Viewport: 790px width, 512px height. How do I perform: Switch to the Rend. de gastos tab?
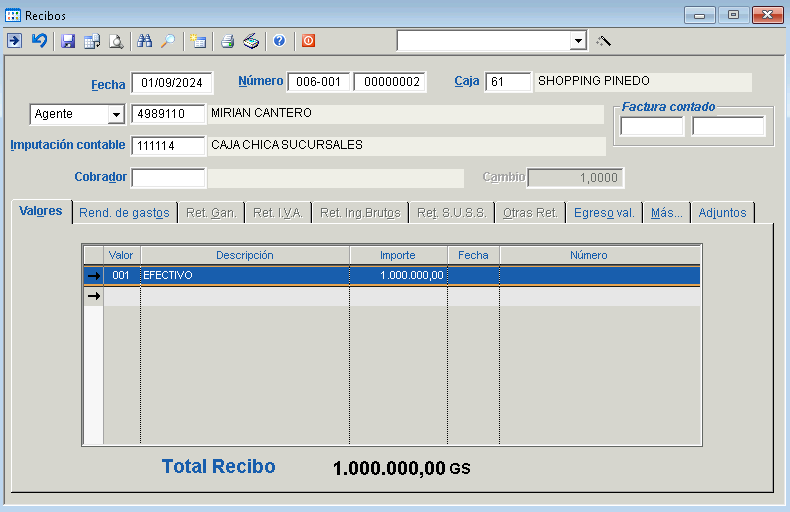pyautogui.click(x=124, y=213)
